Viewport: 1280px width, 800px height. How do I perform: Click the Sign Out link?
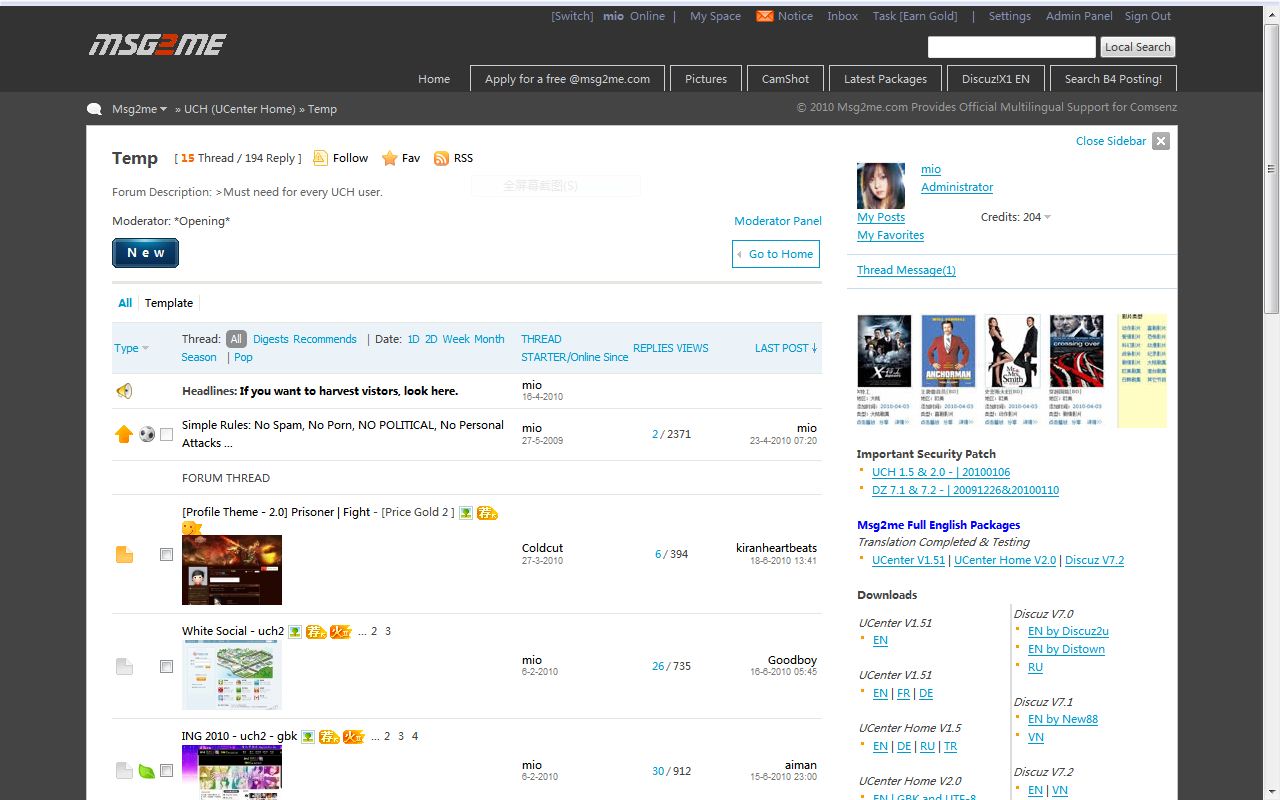[1148, 16]
